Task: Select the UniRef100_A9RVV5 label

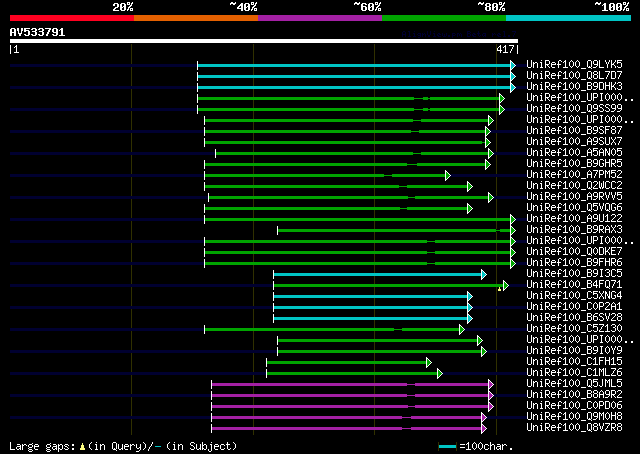Action: pyautogui.click(x=574, y=196)
